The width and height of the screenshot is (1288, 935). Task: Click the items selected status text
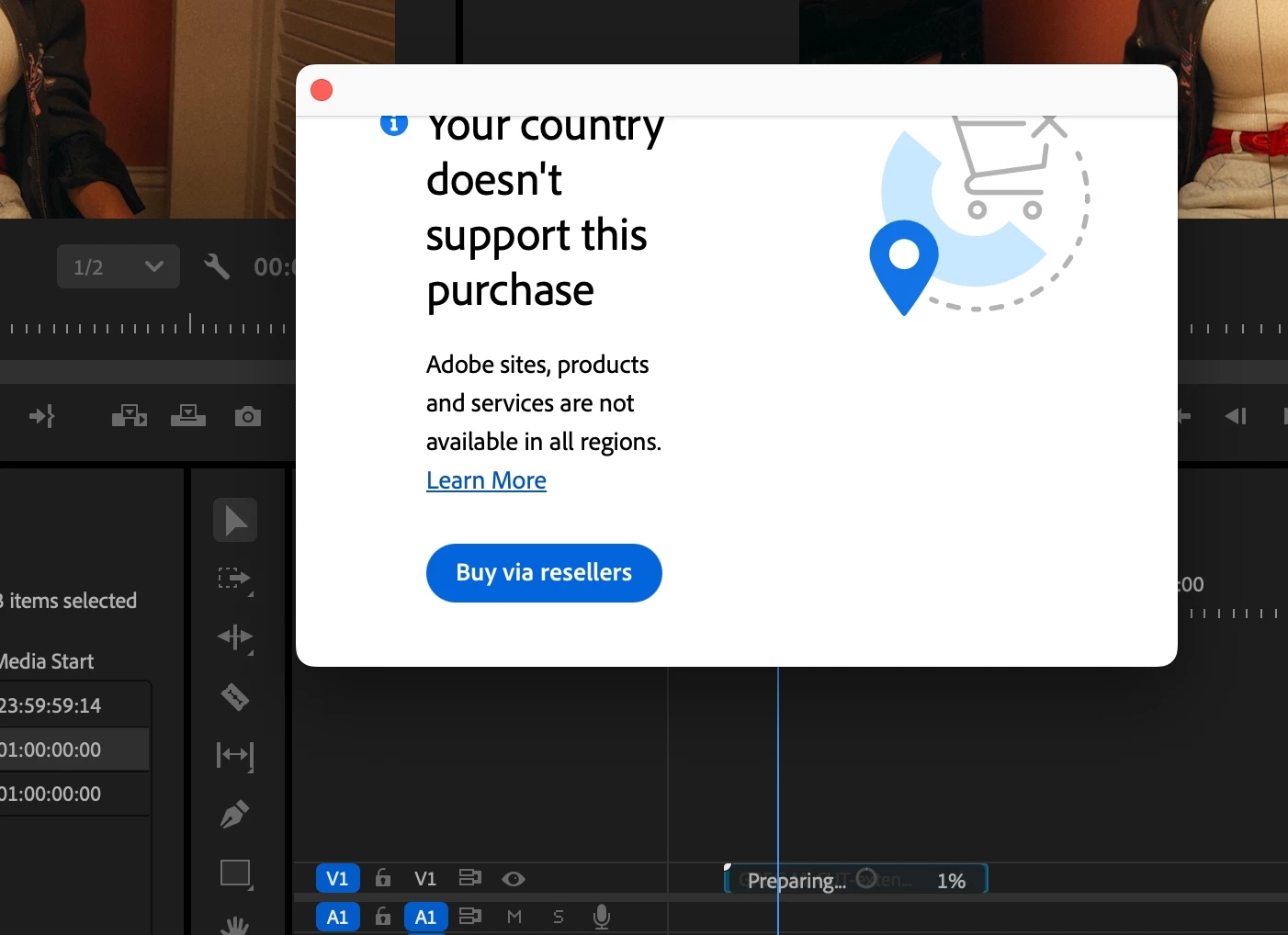tap(68, 601)
